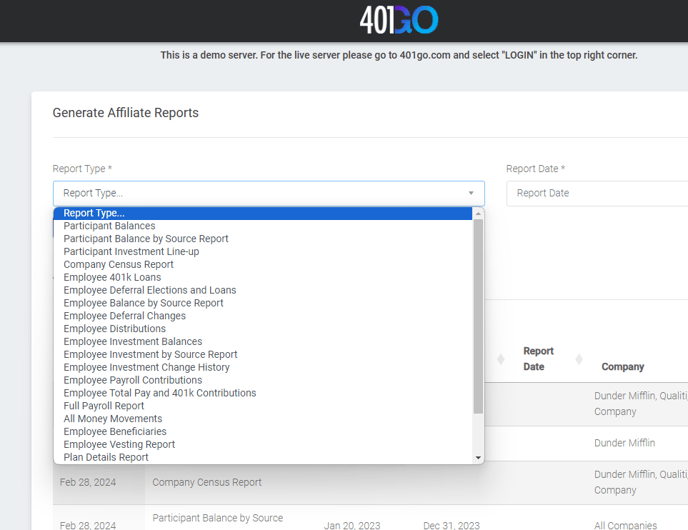Select Employee Payroll Contributions option

[x=133, y=381]
